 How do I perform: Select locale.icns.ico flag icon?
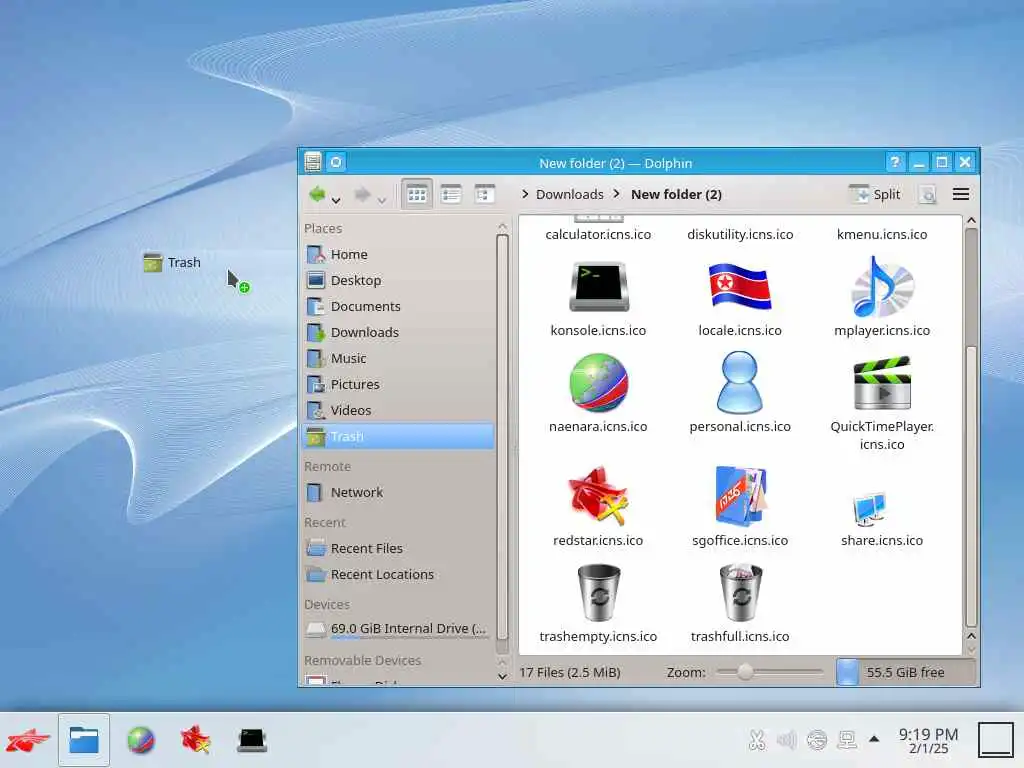740,286
